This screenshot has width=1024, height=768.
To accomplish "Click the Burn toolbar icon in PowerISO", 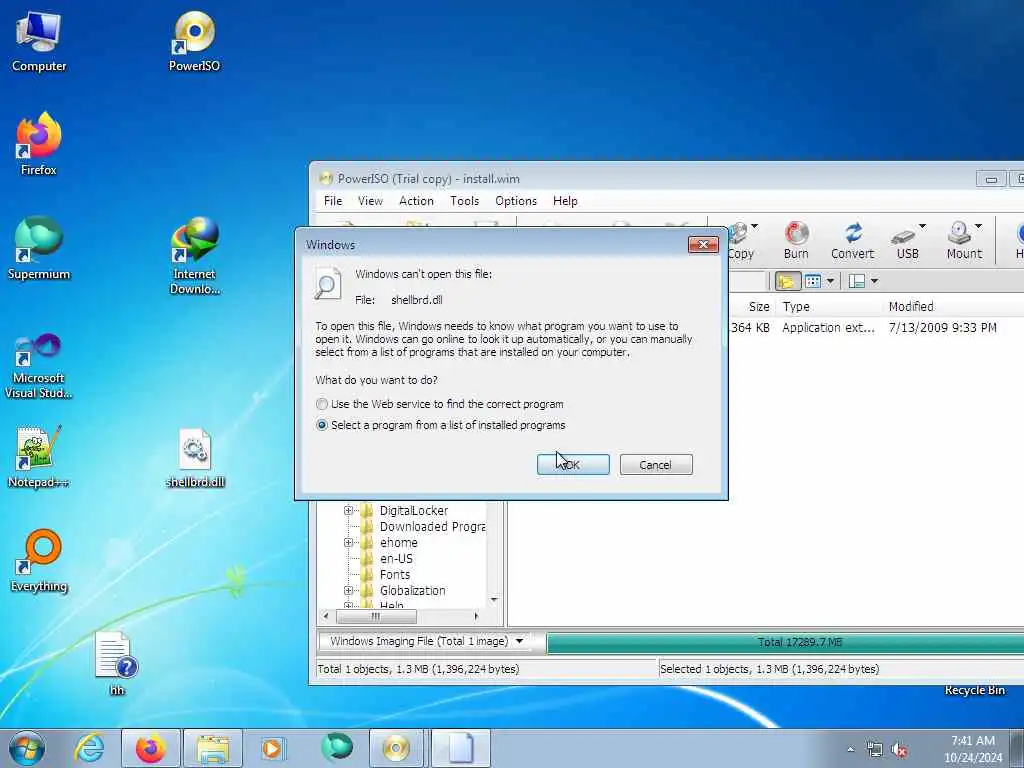I will [796, 240].
